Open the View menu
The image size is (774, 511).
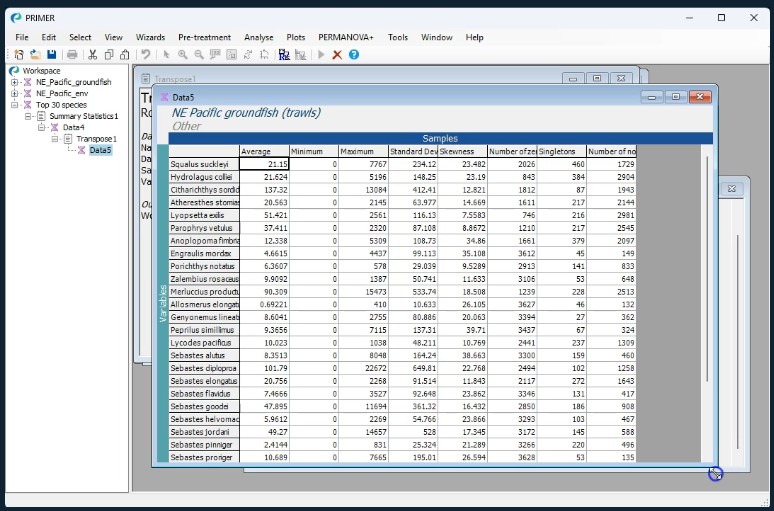[x=113, y=37]
